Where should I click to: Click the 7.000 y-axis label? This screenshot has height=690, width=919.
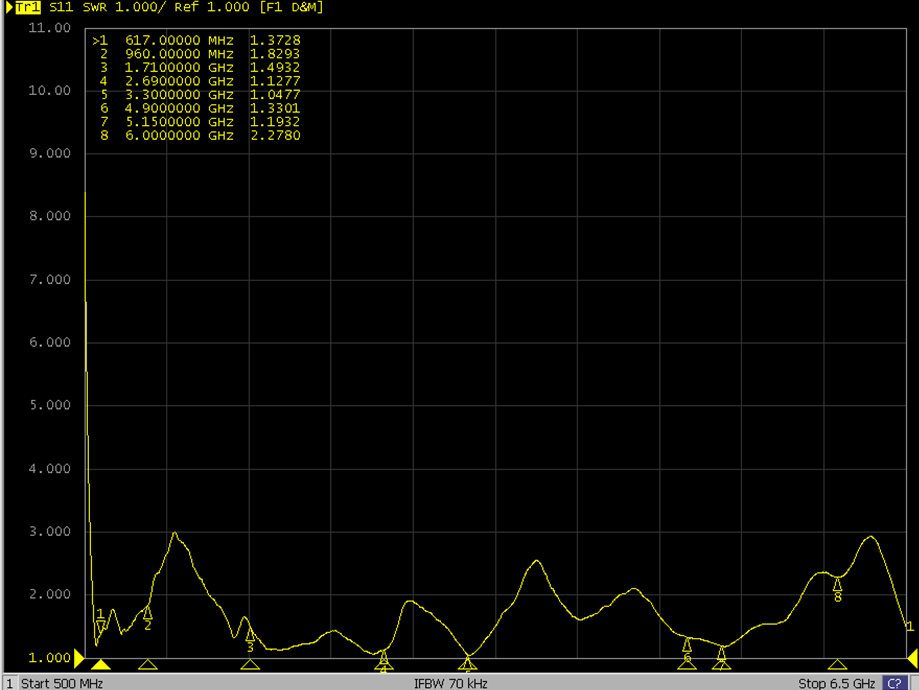click(x=50, y=279)
